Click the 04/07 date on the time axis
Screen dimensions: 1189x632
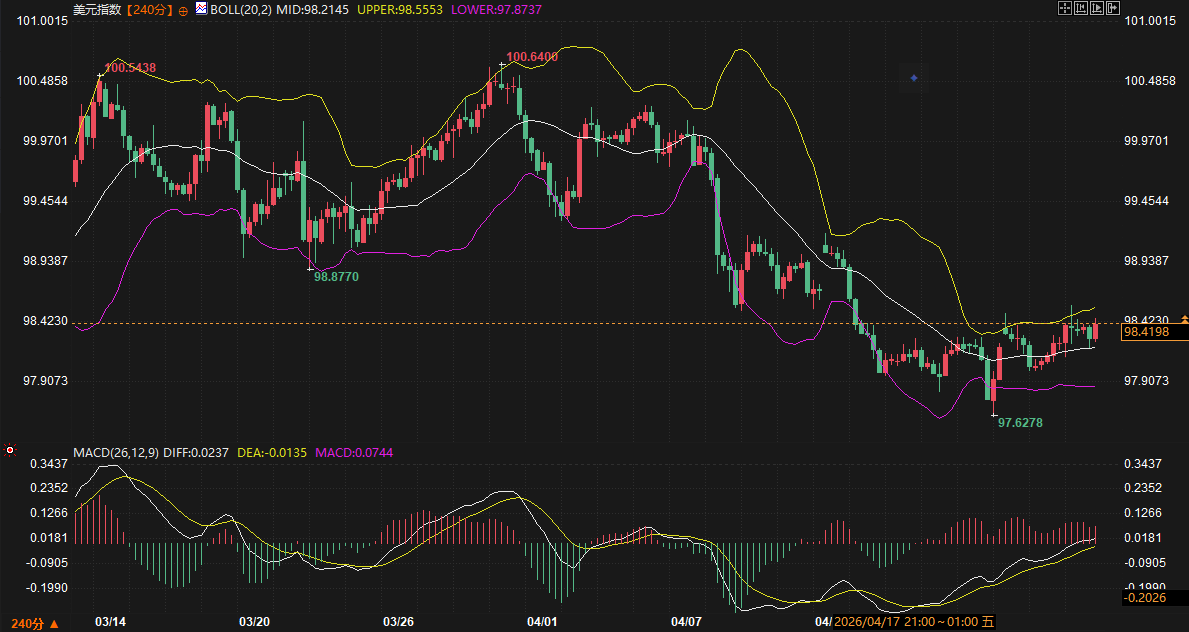point(686,622)
